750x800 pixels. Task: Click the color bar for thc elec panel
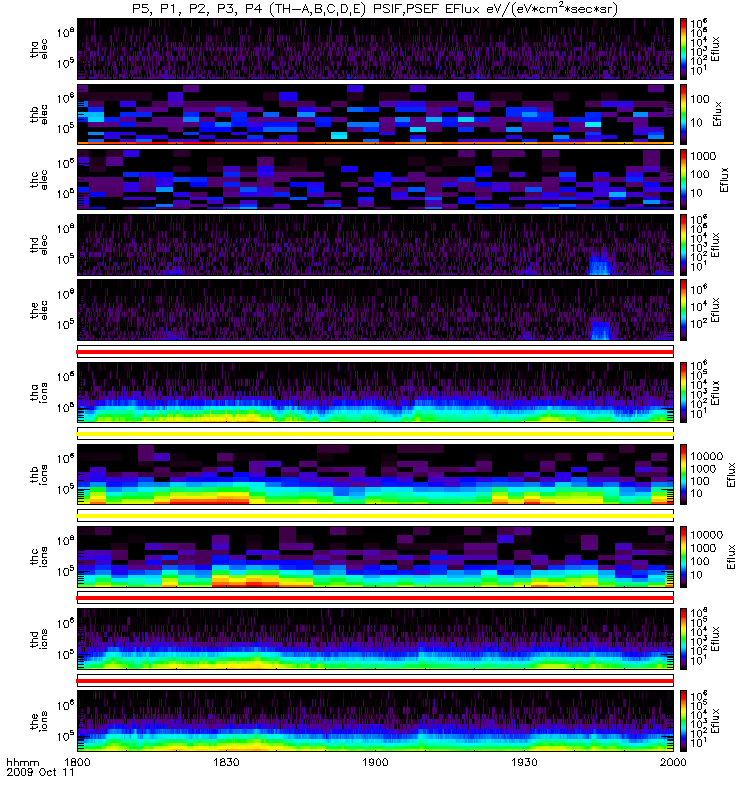[x=683, y=180]
